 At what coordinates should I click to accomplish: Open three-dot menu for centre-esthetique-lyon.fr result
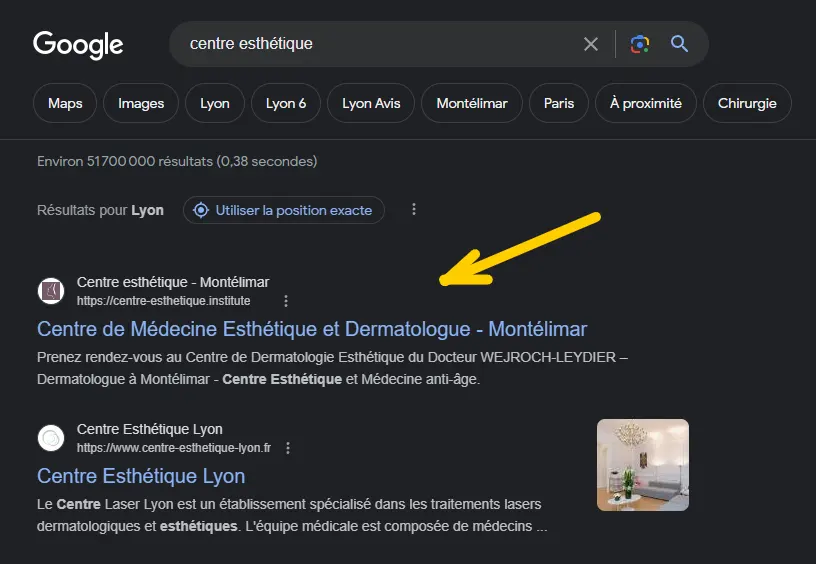pos(288,448)
